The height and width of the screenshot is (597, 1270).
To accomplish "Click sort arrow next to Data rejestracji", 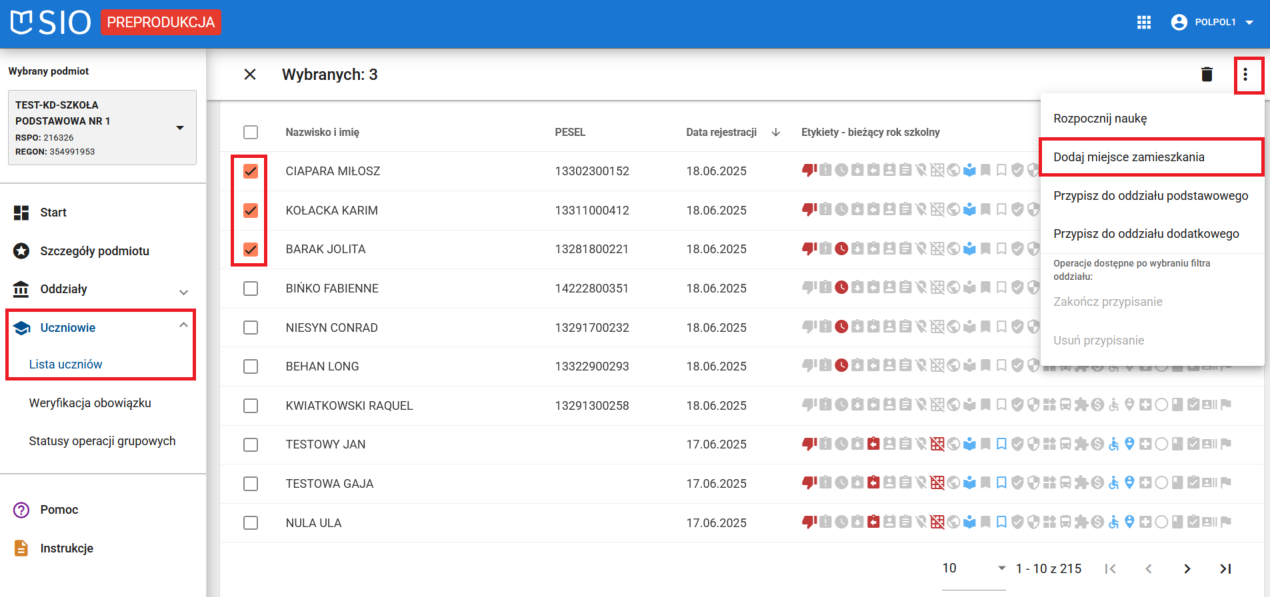I will click(x=776, y=132).
